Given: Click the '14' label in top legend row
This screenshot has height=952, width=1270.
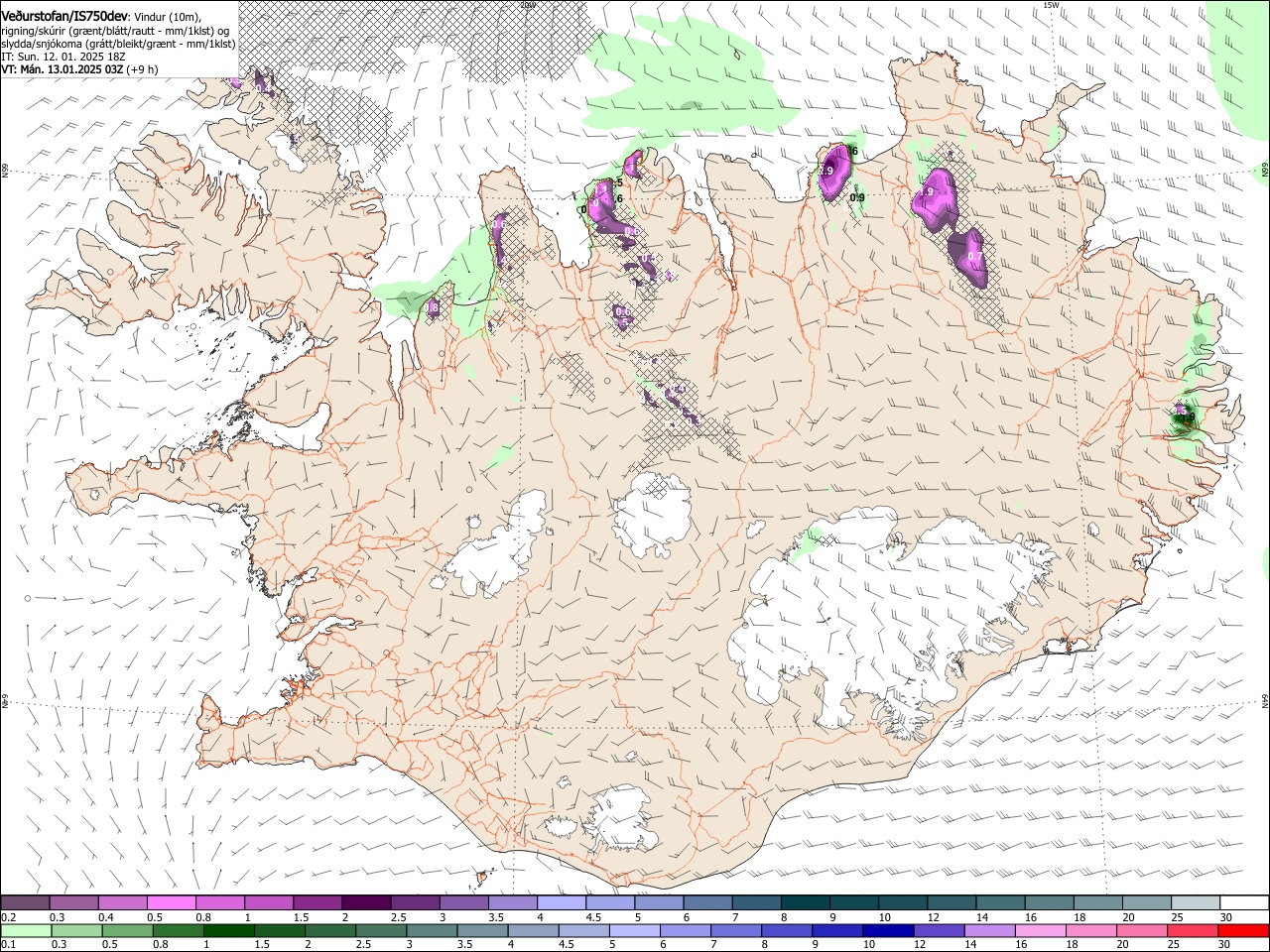Looking at the screenshot, I should pyautogui.click(x=981, y=917).
